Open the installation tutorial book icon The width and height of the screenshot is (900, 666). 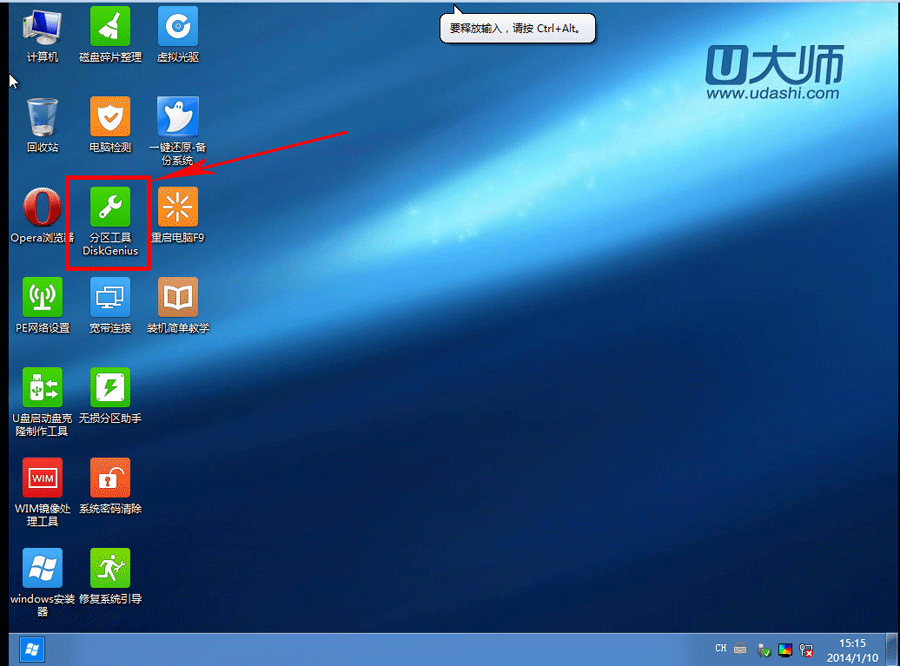pyautogui.click(x=178, y=297)
